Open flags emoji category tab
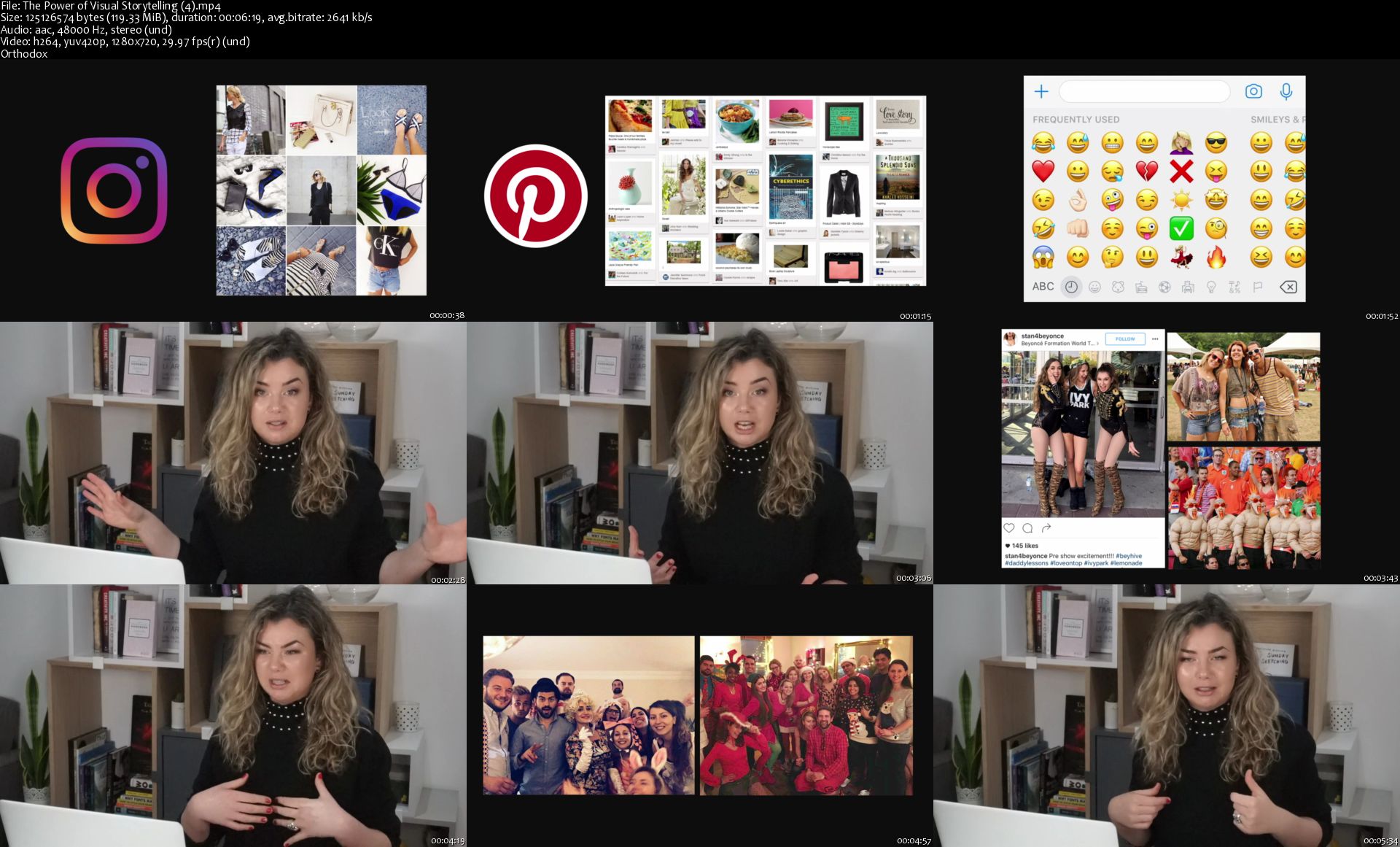1400x847 pixels. tap(1258, 287)
